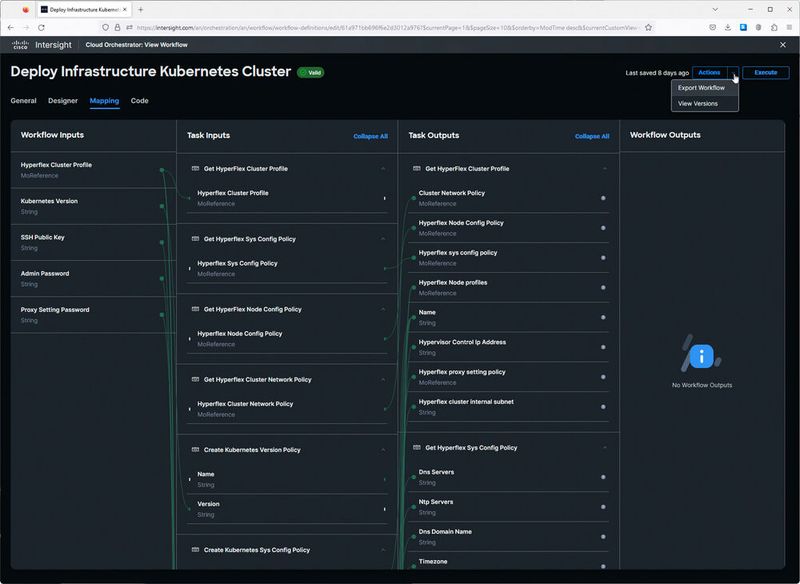Click connector dot of Admin Password workflow input
This screenshot has width=800, height=584.
[x=162, y=278]
